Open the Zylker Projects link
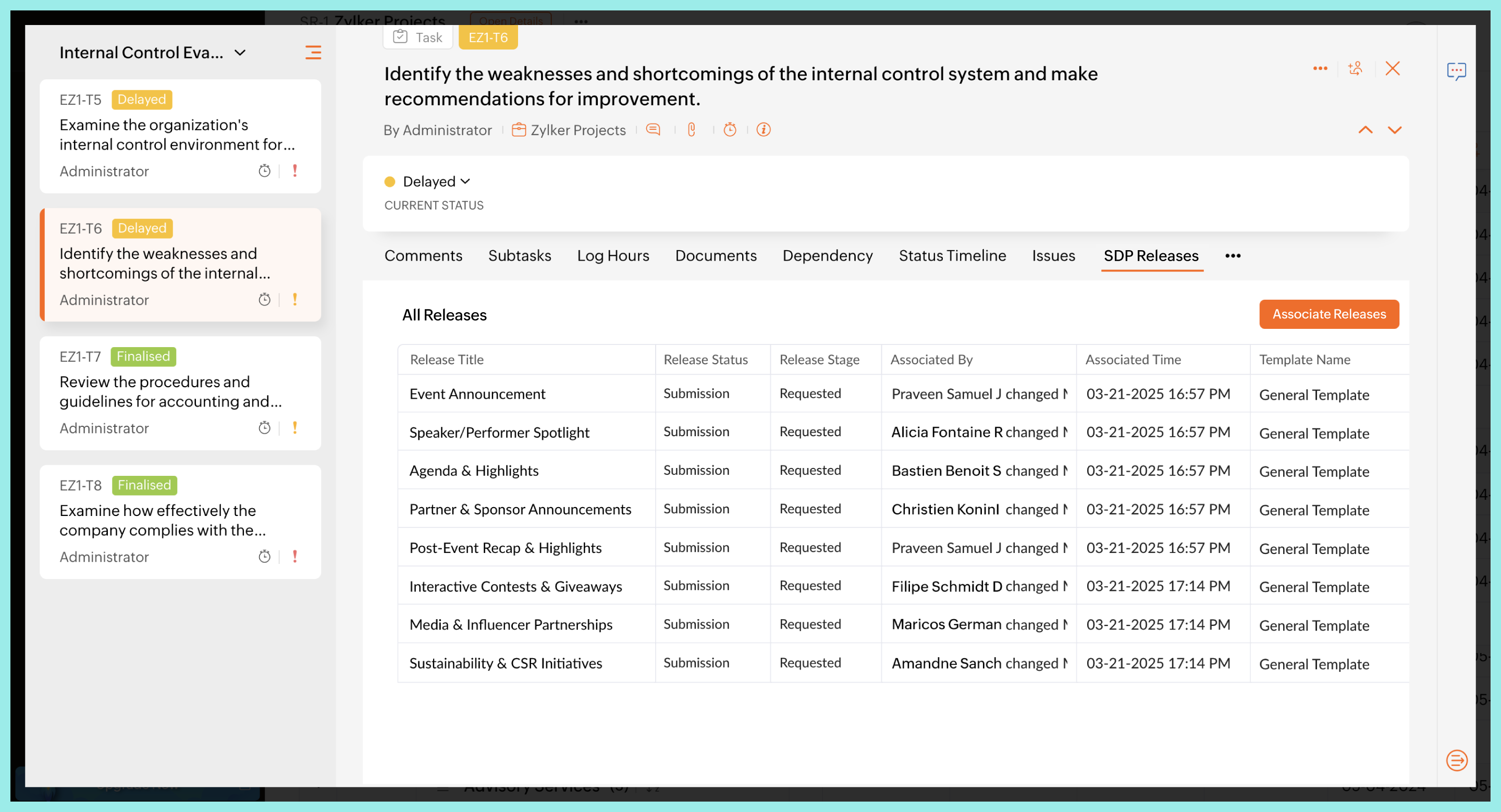The image size is (1501, 812). [x=577, y=130]
